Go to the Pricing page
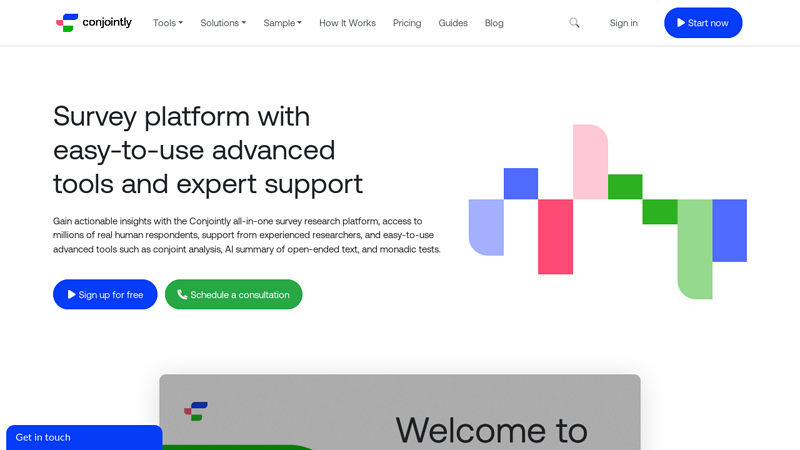The width and height of the screenshot is (800, 450). point(407,23)
